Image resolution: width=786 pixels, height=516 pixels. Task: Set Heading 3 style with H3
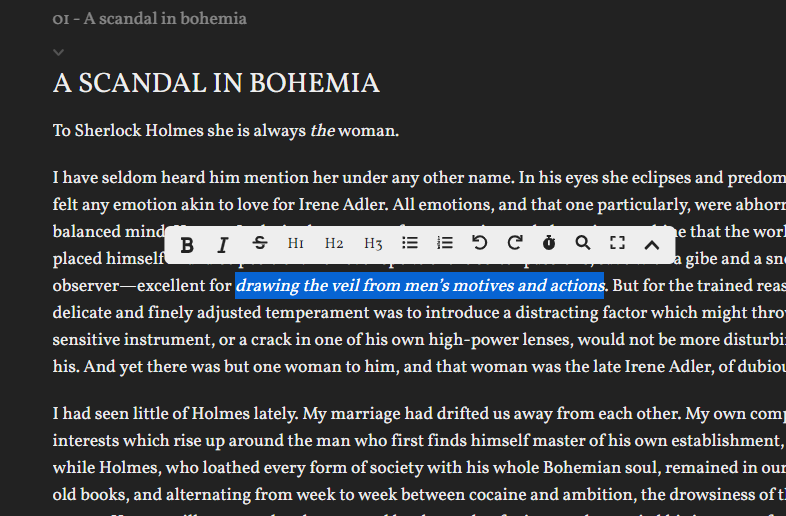coord(373,244)
